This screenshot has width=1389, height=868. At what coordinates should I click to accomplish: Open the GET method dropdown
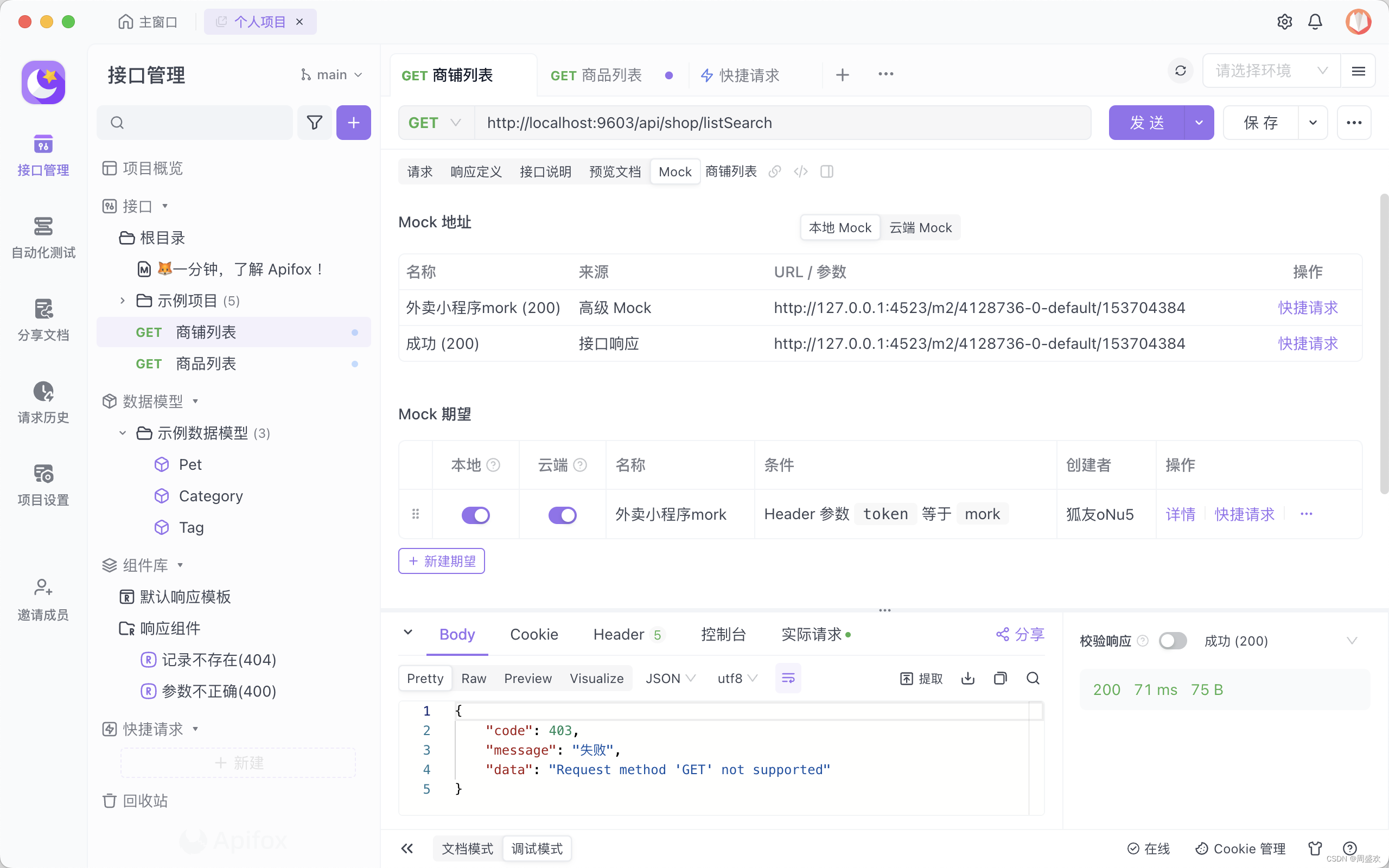tap(435, 122)
